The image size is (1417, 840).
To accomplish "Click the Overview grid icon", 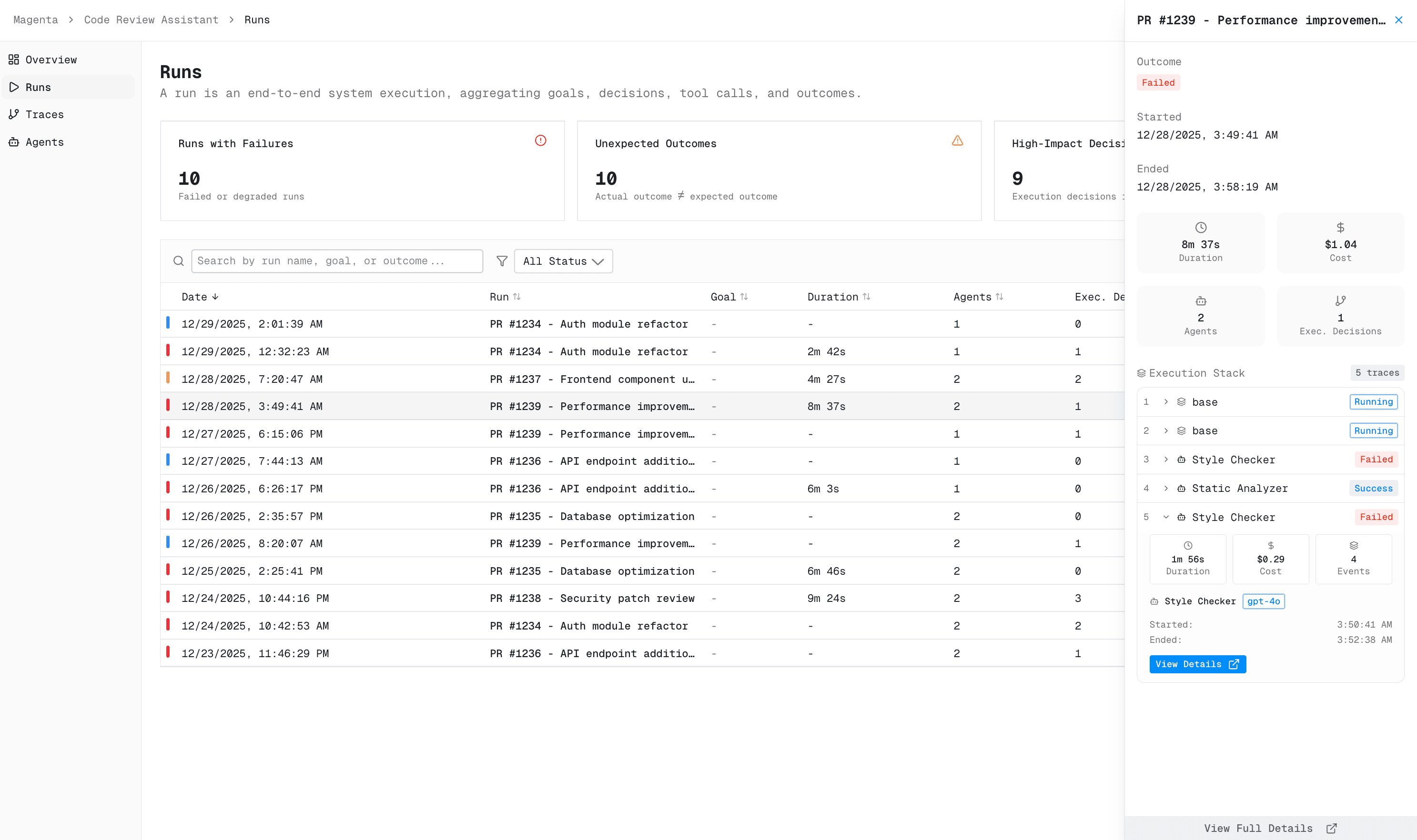I will click(14, 60).
